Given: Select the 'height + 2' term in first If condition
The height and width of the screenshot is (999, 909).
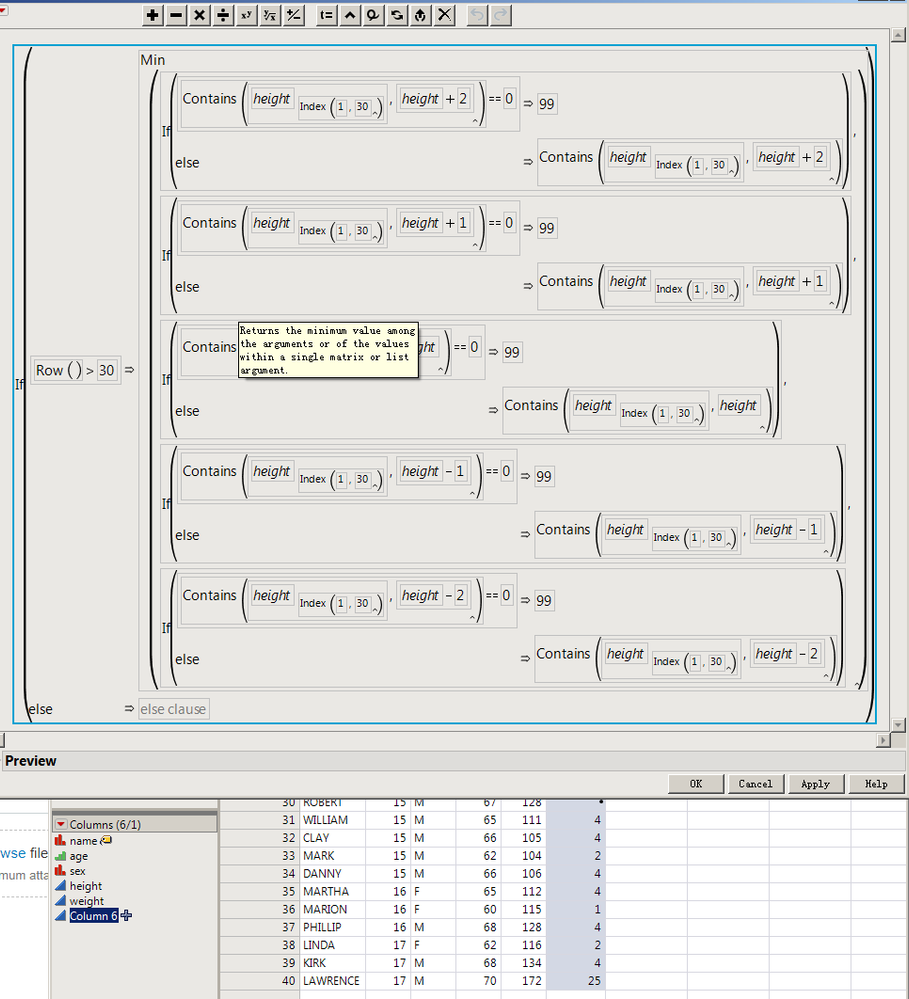Looking at the screenshot, I should tap(434, 99).
